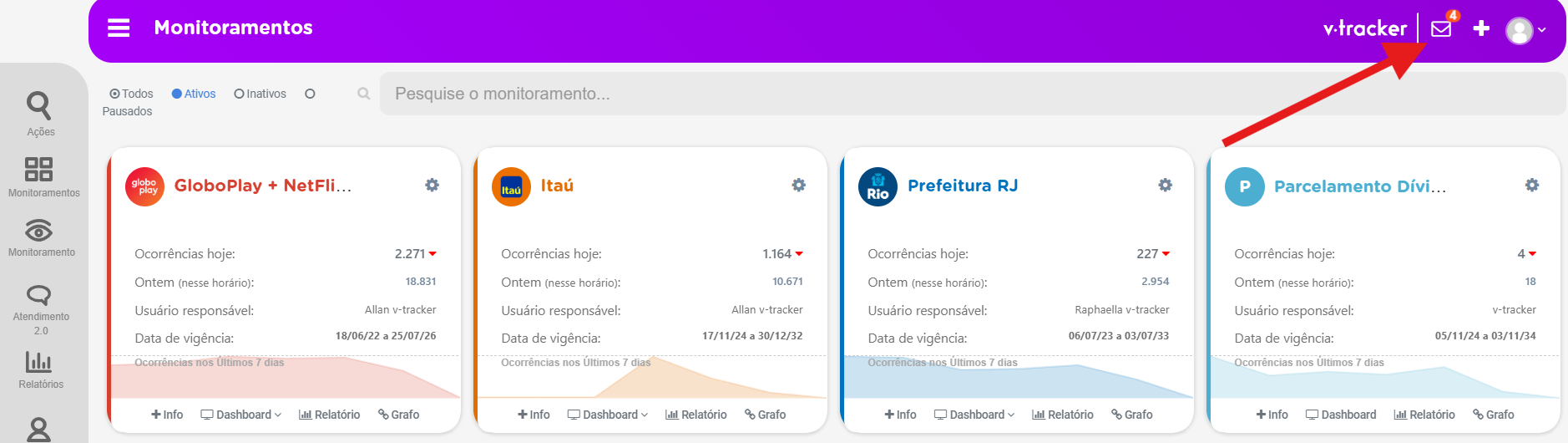Click Itaú 7-day occurrences chart
1568x443 pixels.
652,377
